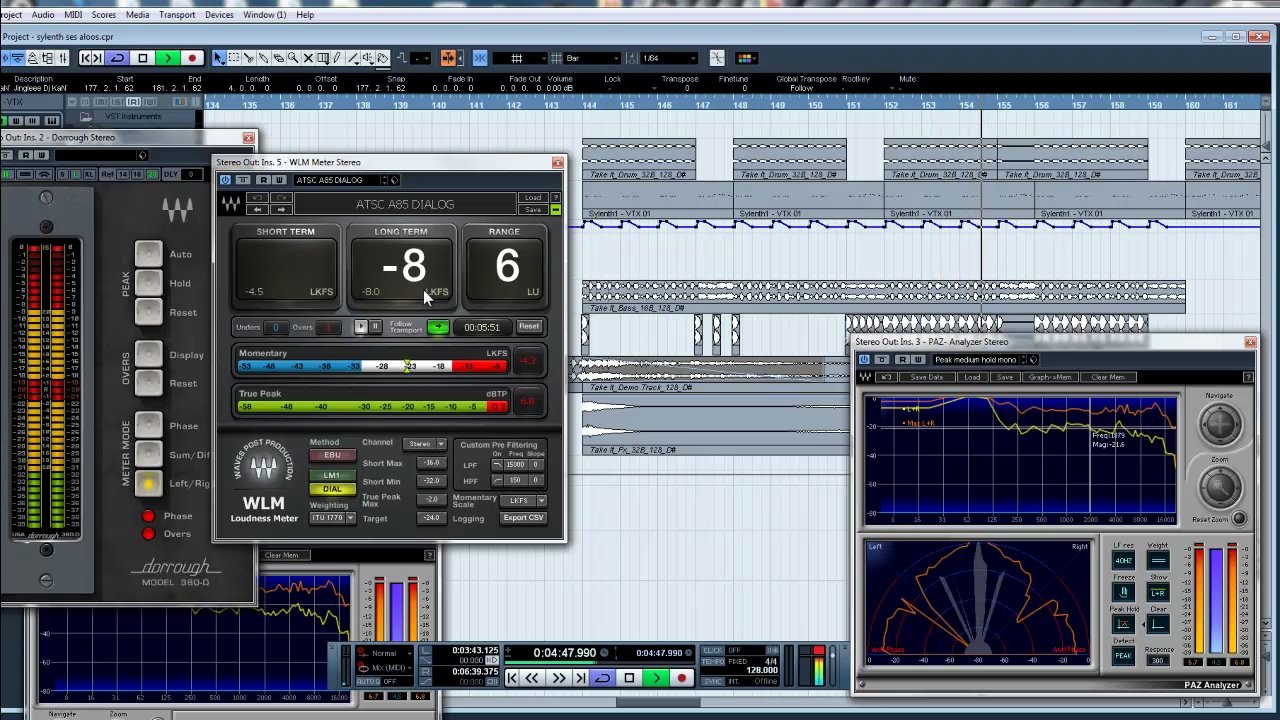Click Export CSV in WLM
The height and width of the screenshot is (720, 1280).
click(523, 518)
